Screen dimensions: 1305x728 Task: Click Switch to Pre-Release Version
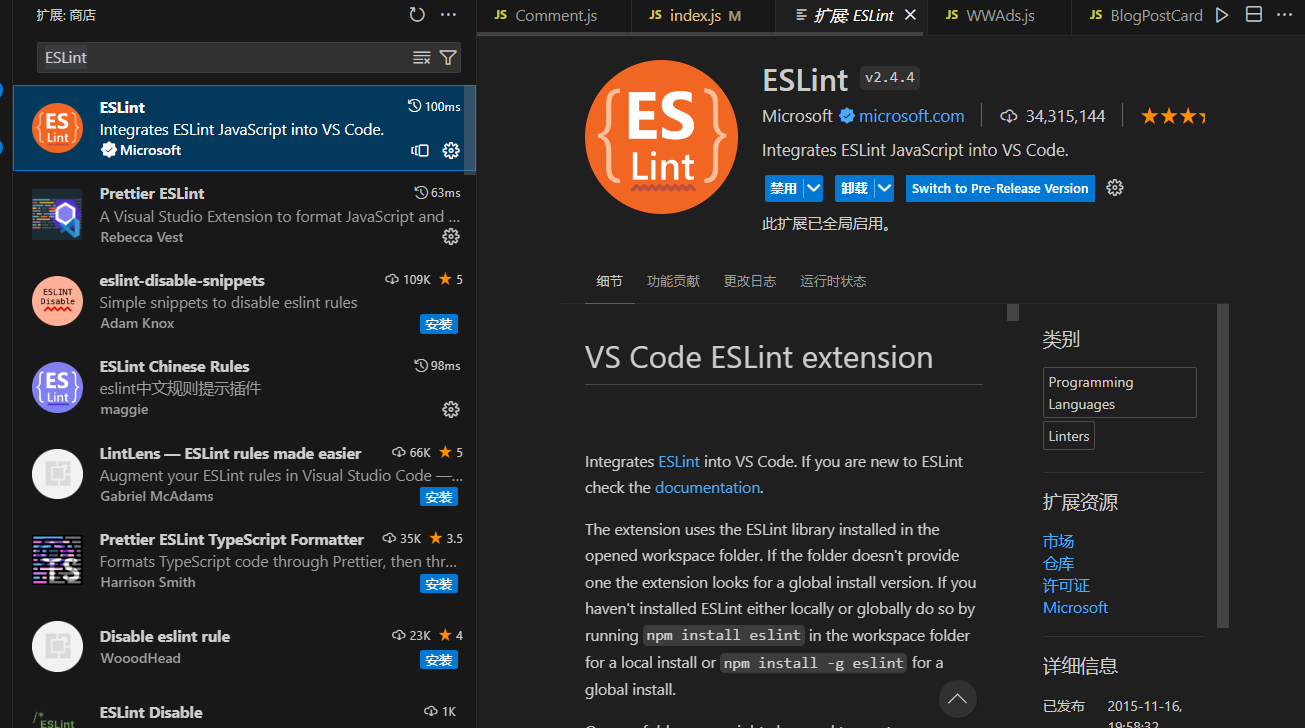click(1000, 188)
